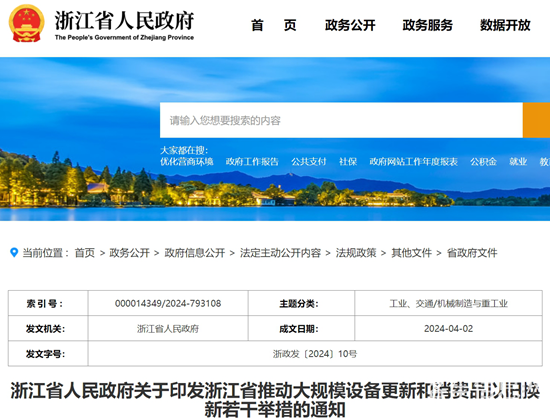
Task: Click 政府网站工作年度报表 hot search link
Action: [414, 161]
